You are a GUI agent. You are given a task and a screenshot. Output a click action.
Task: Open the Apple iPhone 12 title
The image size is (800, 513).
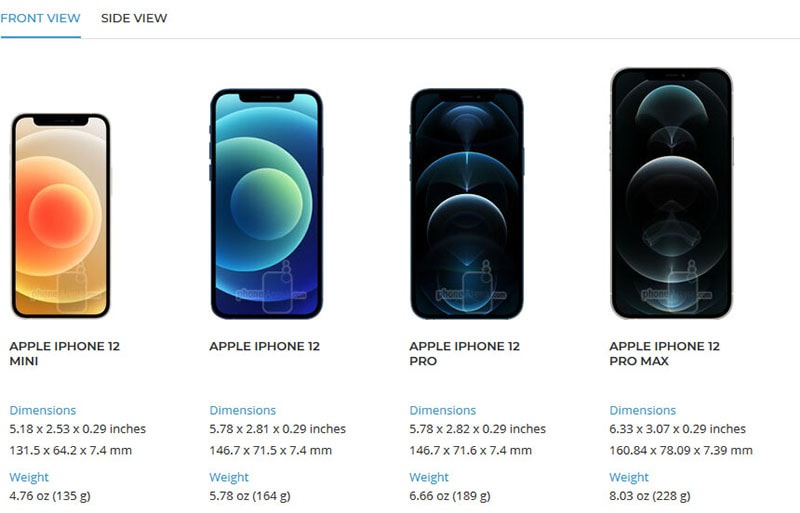coord(264,346)
